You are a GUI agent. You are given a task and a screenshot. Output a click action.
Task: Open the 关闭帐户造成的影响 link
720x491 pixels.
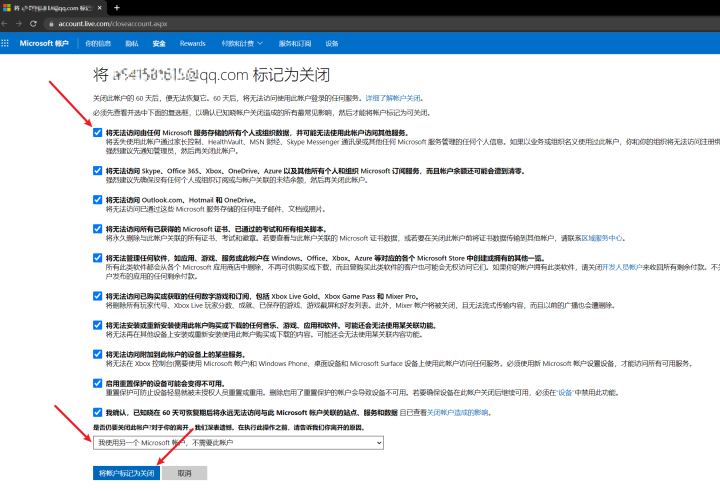457,412
